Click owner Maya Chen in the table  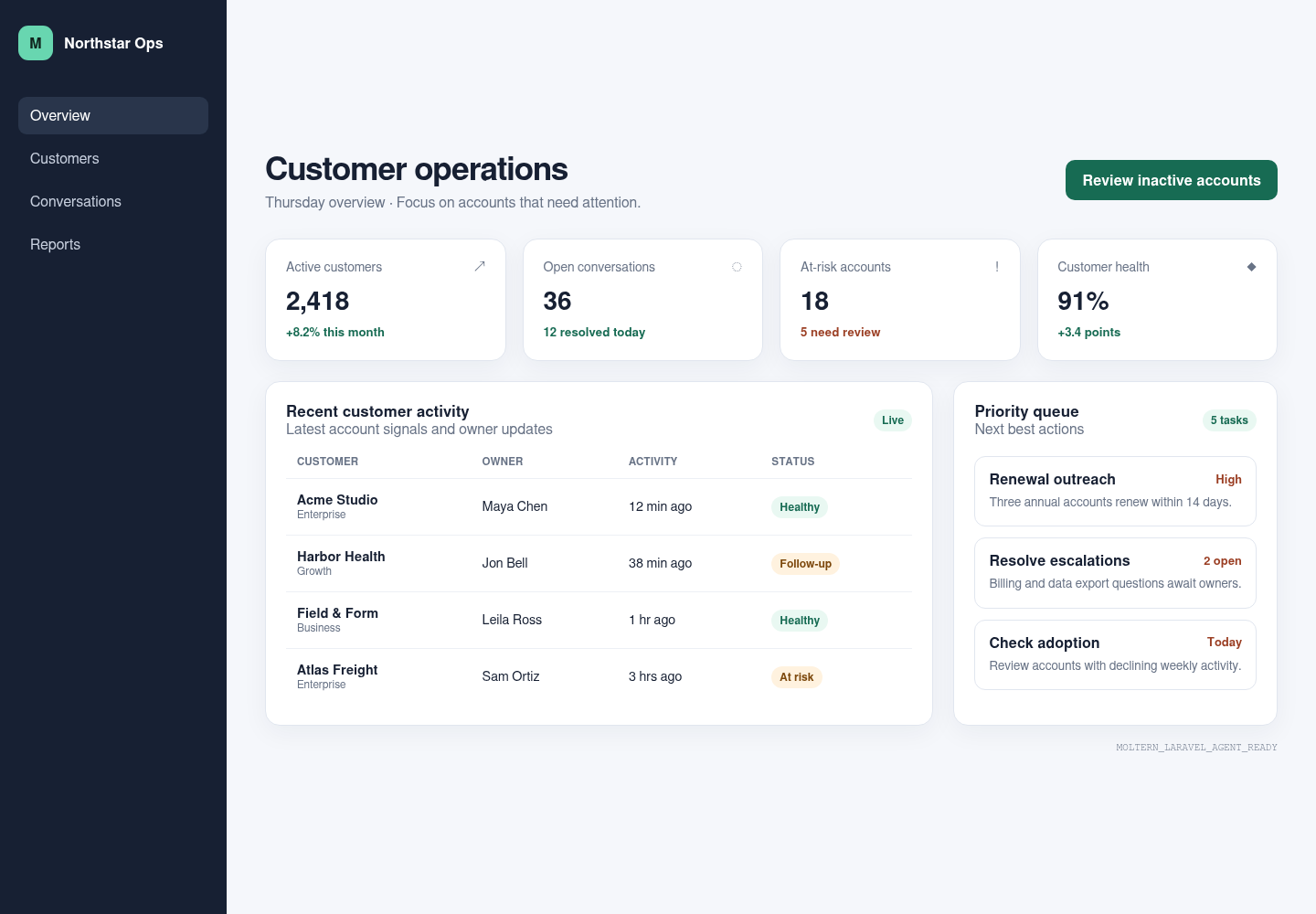click(515, 506)
